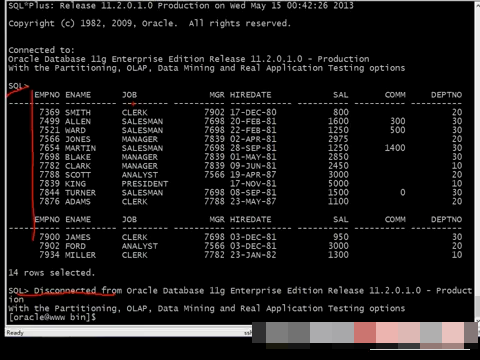
Task: Click the underlined word Disconnected
Action: 65,290
